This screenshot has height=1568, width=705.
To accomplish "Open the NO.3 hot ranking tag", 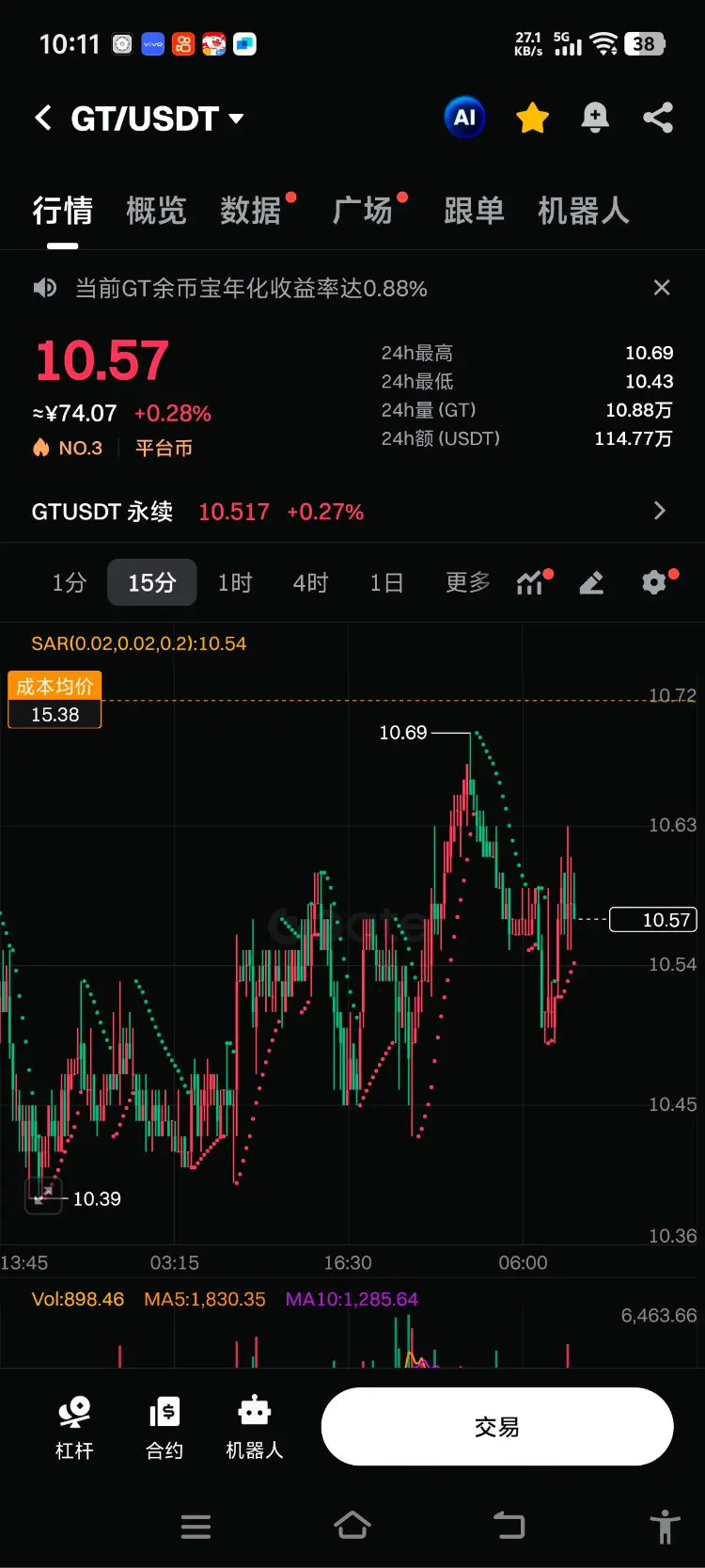I will tap(68, 448).
